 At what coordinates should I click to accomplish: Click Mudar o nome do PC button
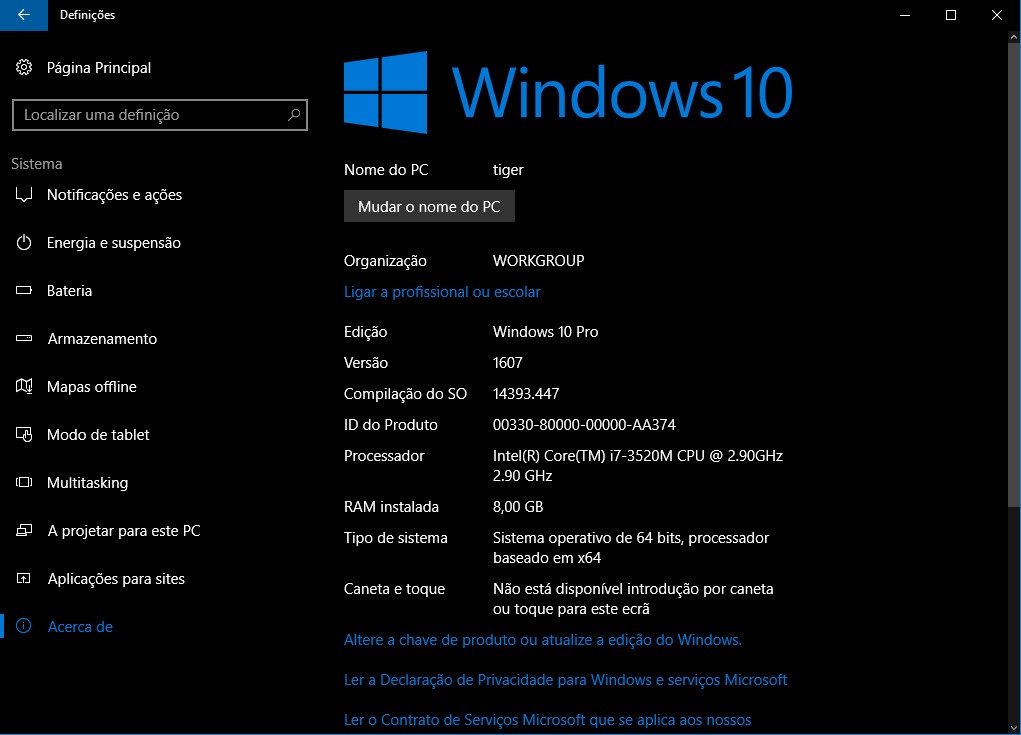click(x=429, y=206)
